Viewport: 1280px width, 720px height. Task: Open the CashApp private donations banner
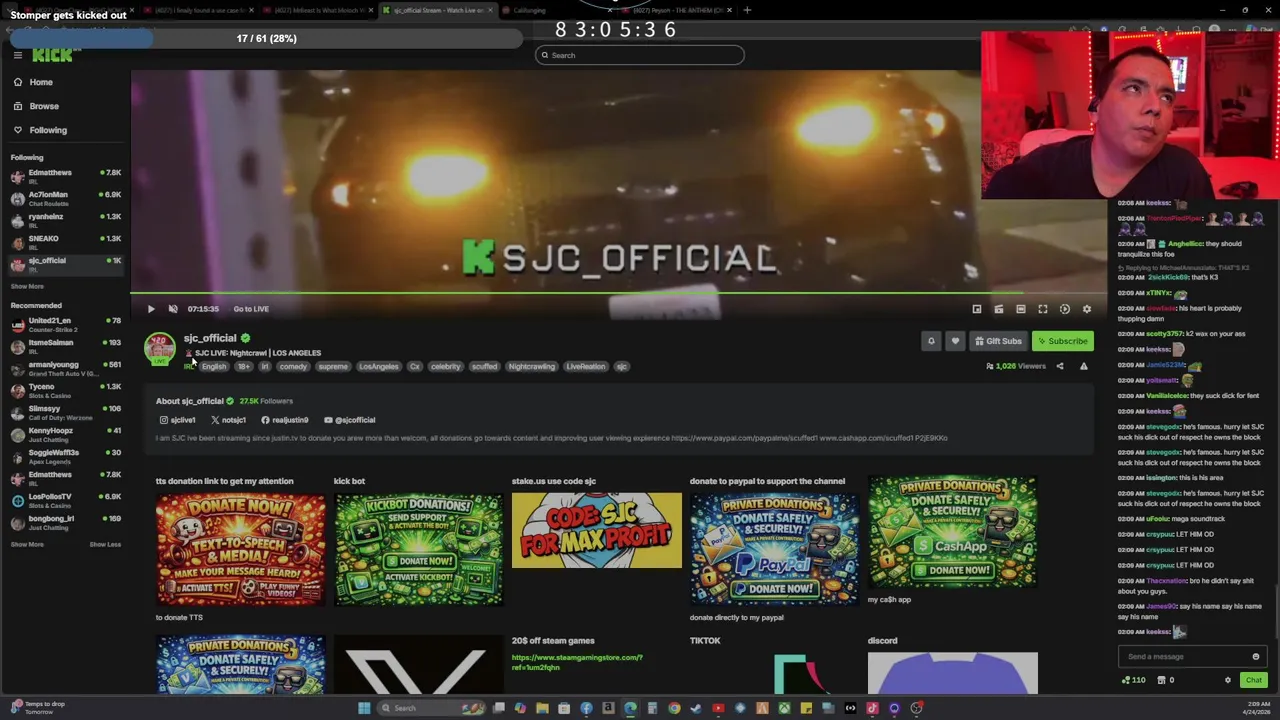tap(953, 532)
